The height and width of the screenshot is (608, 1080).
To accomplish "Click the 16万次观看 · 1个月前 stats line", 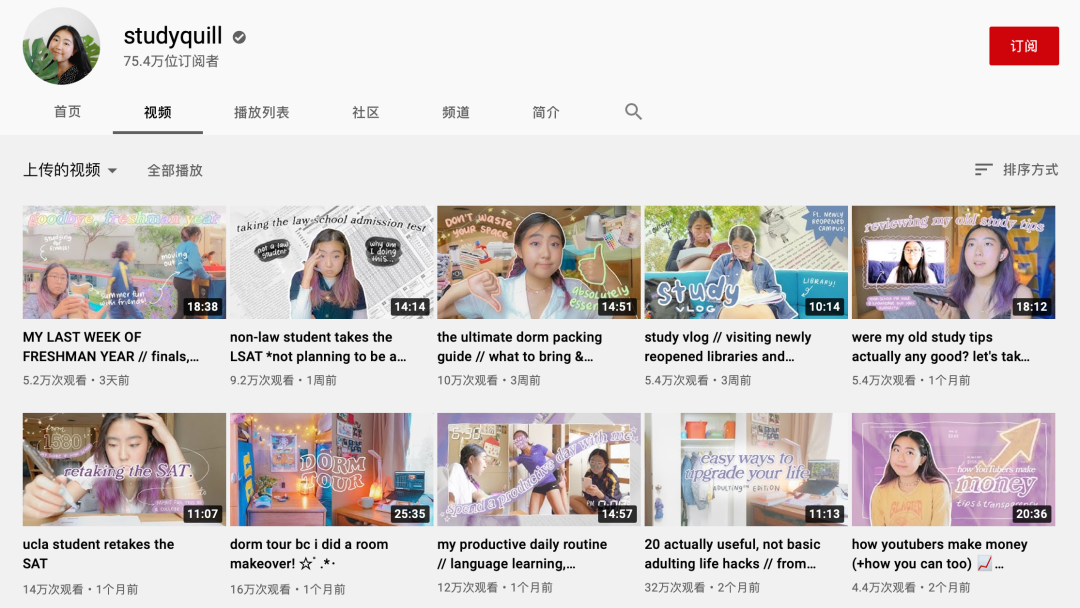I will 288,589.
